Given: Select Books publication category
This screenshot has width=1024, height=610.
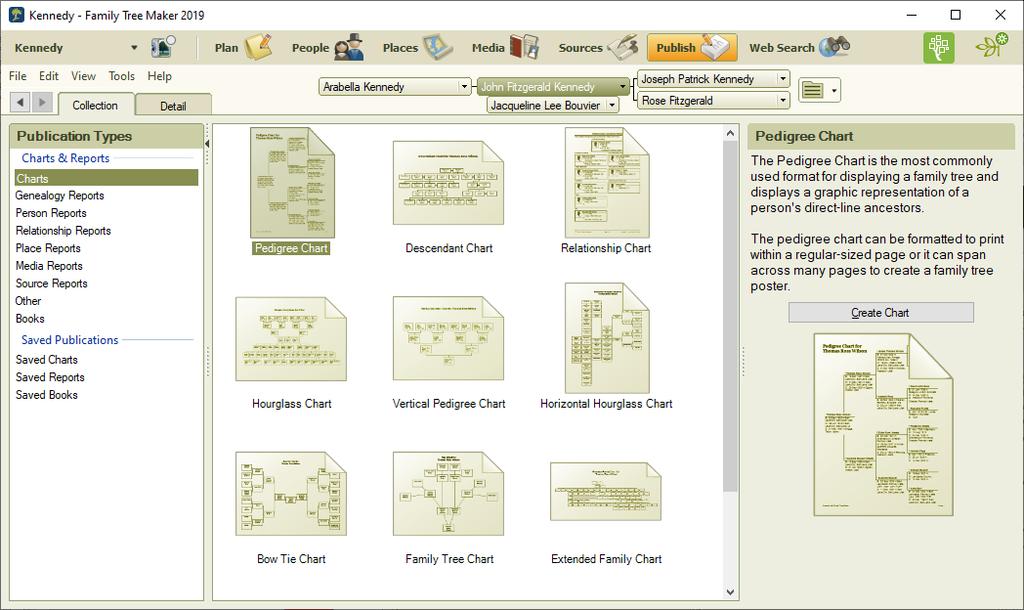Looking at the screenshot, I should (30, 319).
